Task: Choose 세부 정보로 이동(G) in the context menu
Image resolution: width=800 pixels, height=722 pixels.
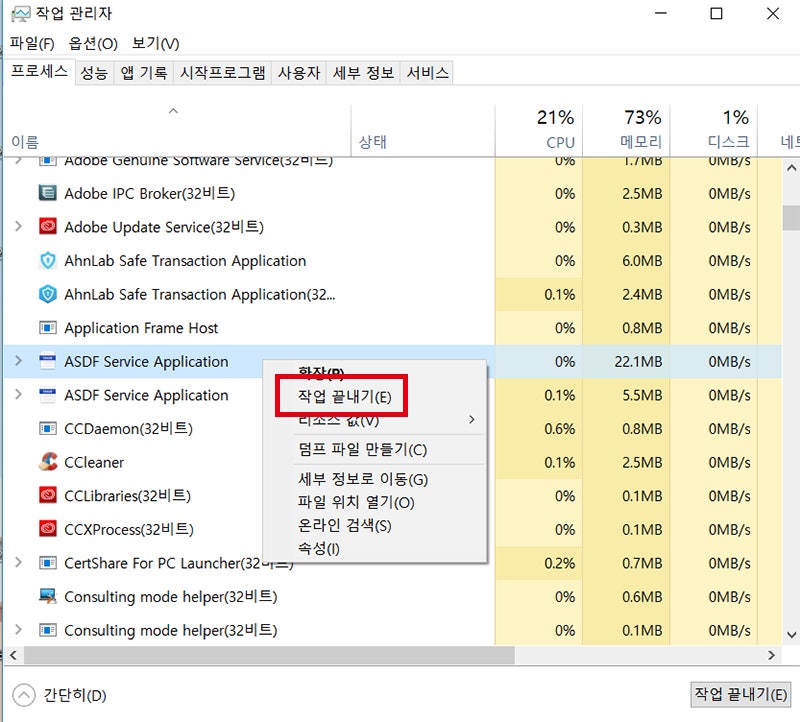Action: click(x=363, y=479)
